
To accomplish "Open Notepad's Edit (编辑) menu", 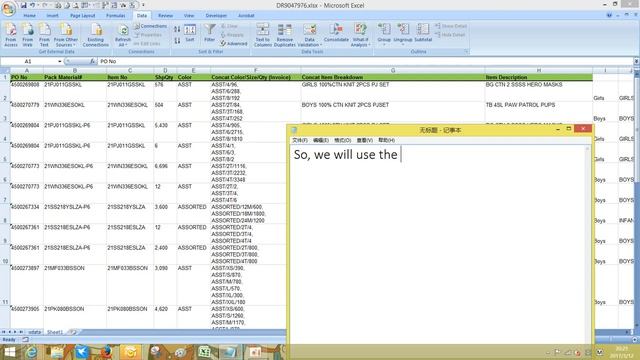I will tap(321, 140).
